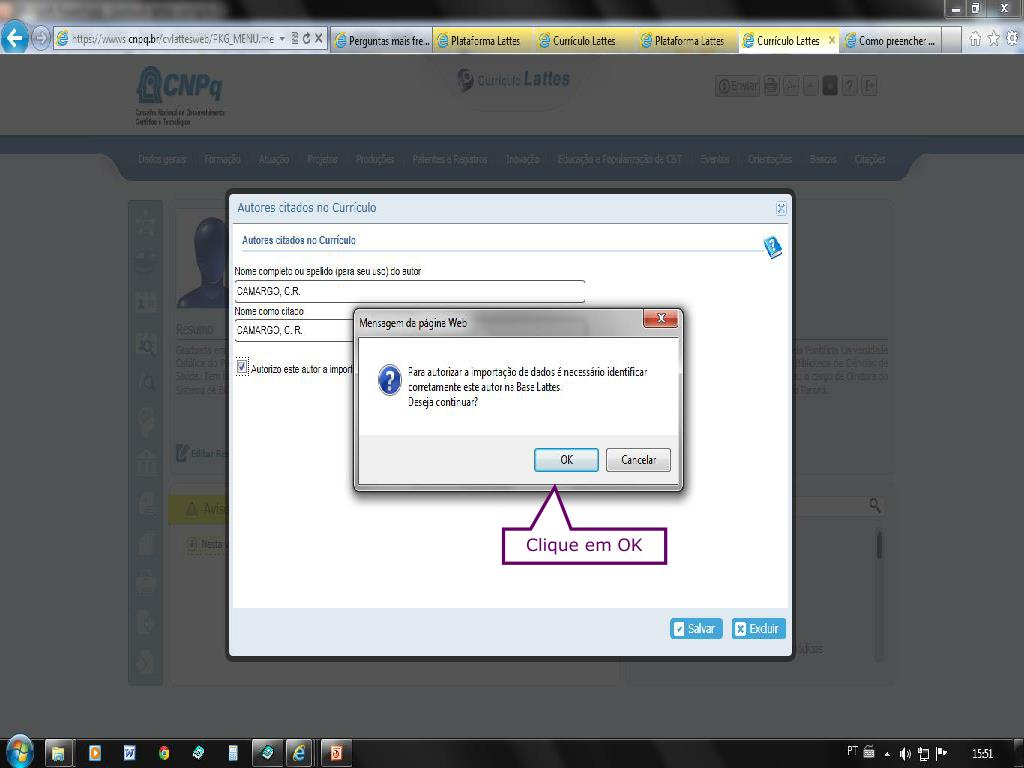Go back with the browser back arrow
The image size is (1024, 768).
pos(14,39)
